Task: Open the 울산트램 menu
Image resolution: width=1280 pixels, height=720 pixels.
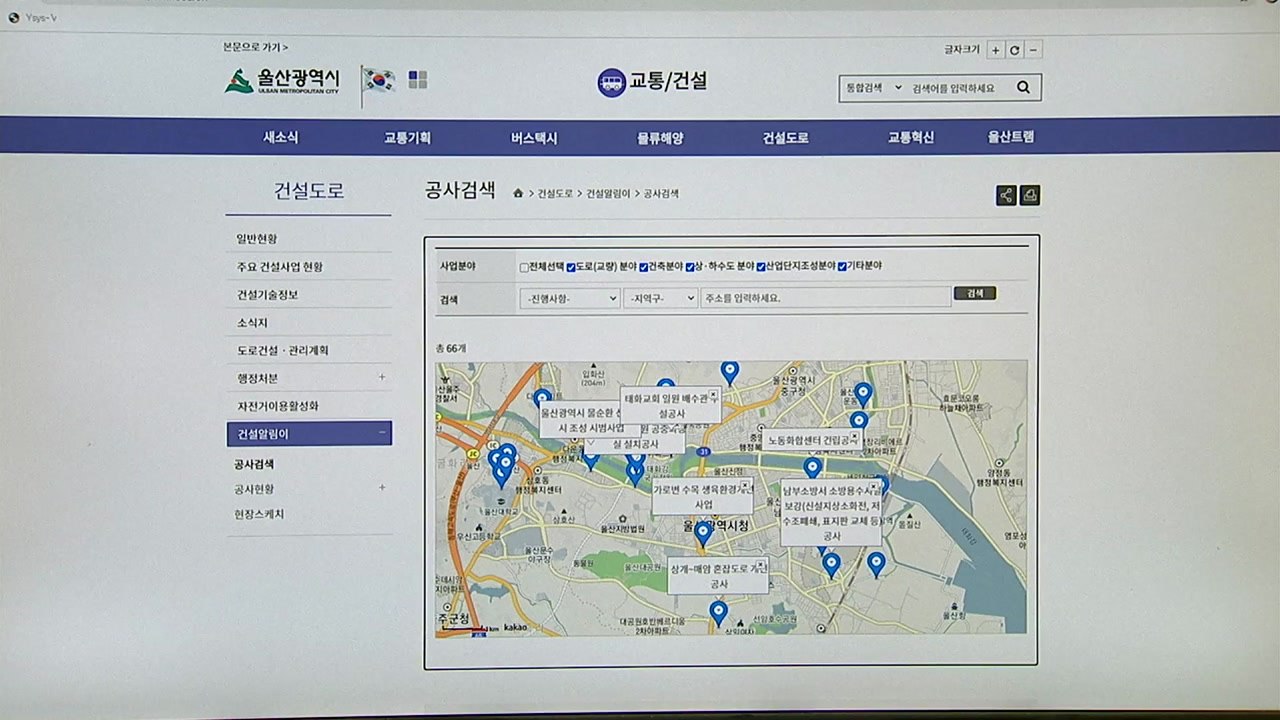Action: [x=1011, y=138]
